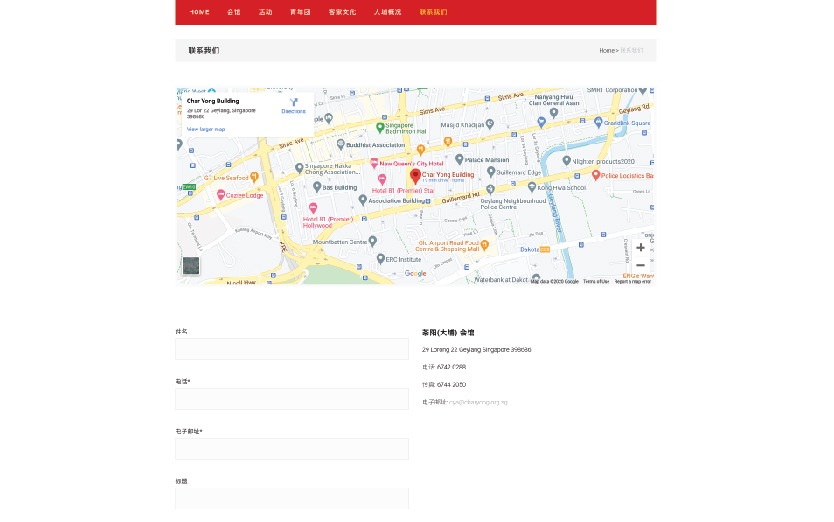Zoom in on the map
This screenshot has height=522, width=834.
coord(640,247)
